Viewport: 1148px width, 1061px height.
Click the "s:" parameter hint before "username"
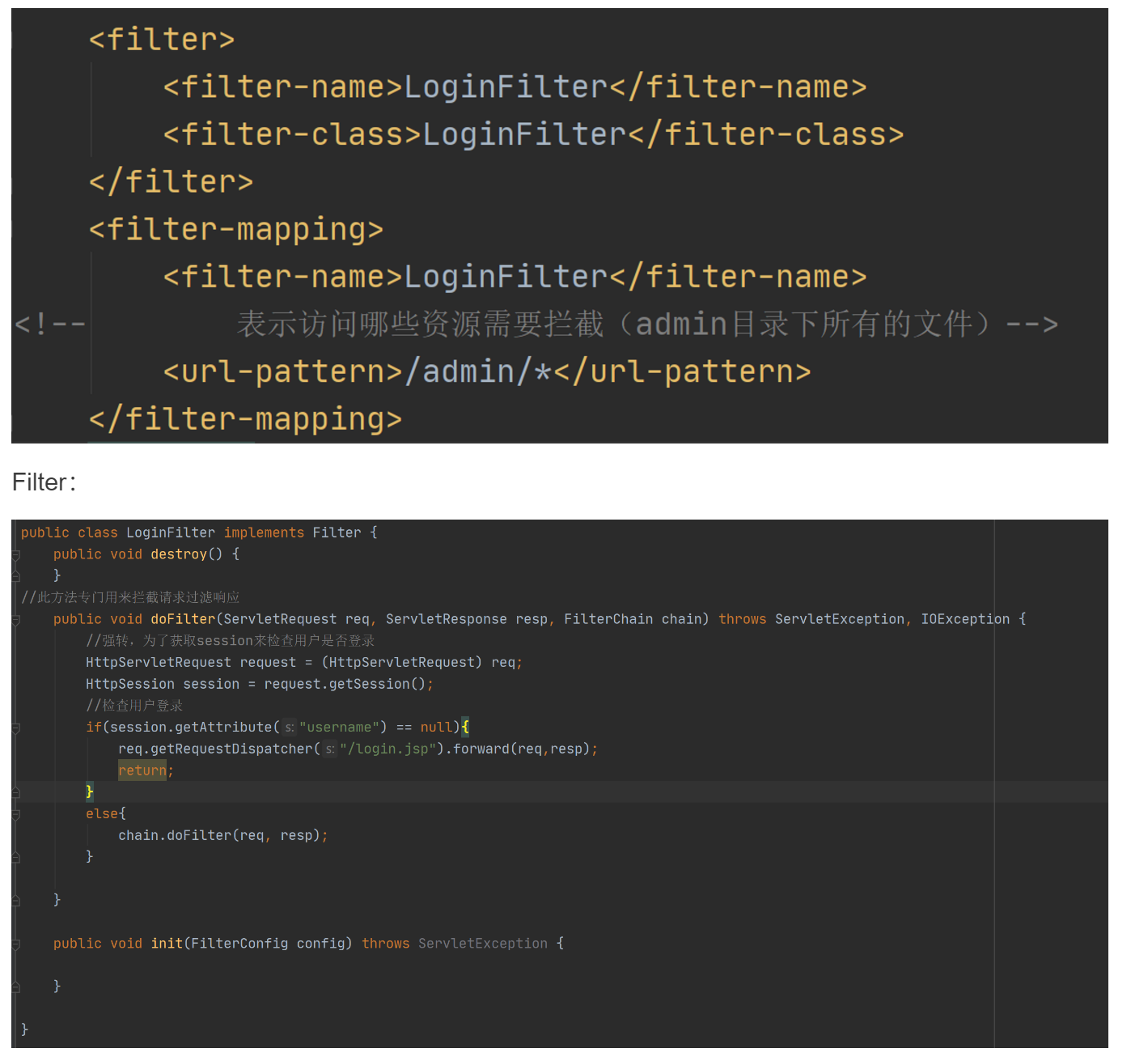(x=289, y=728)
